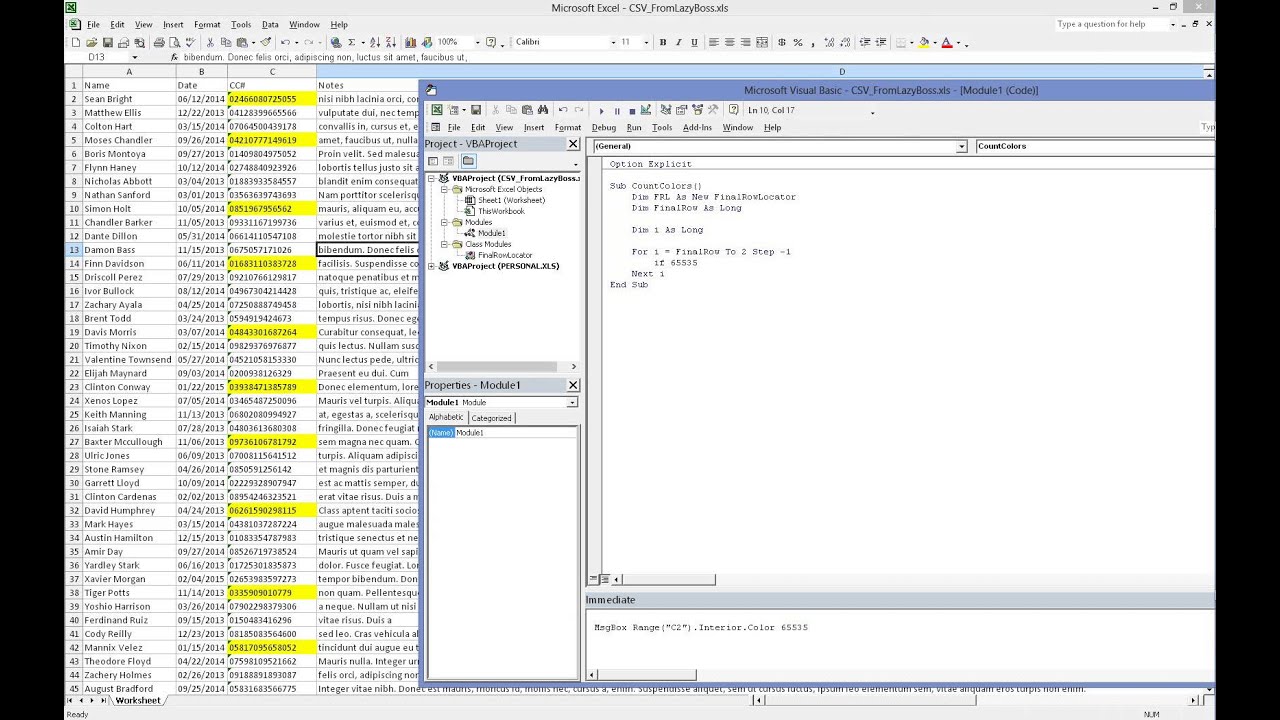
Task: Toggle Center alignment in Excel toolbar
Action: click(730, 42)
